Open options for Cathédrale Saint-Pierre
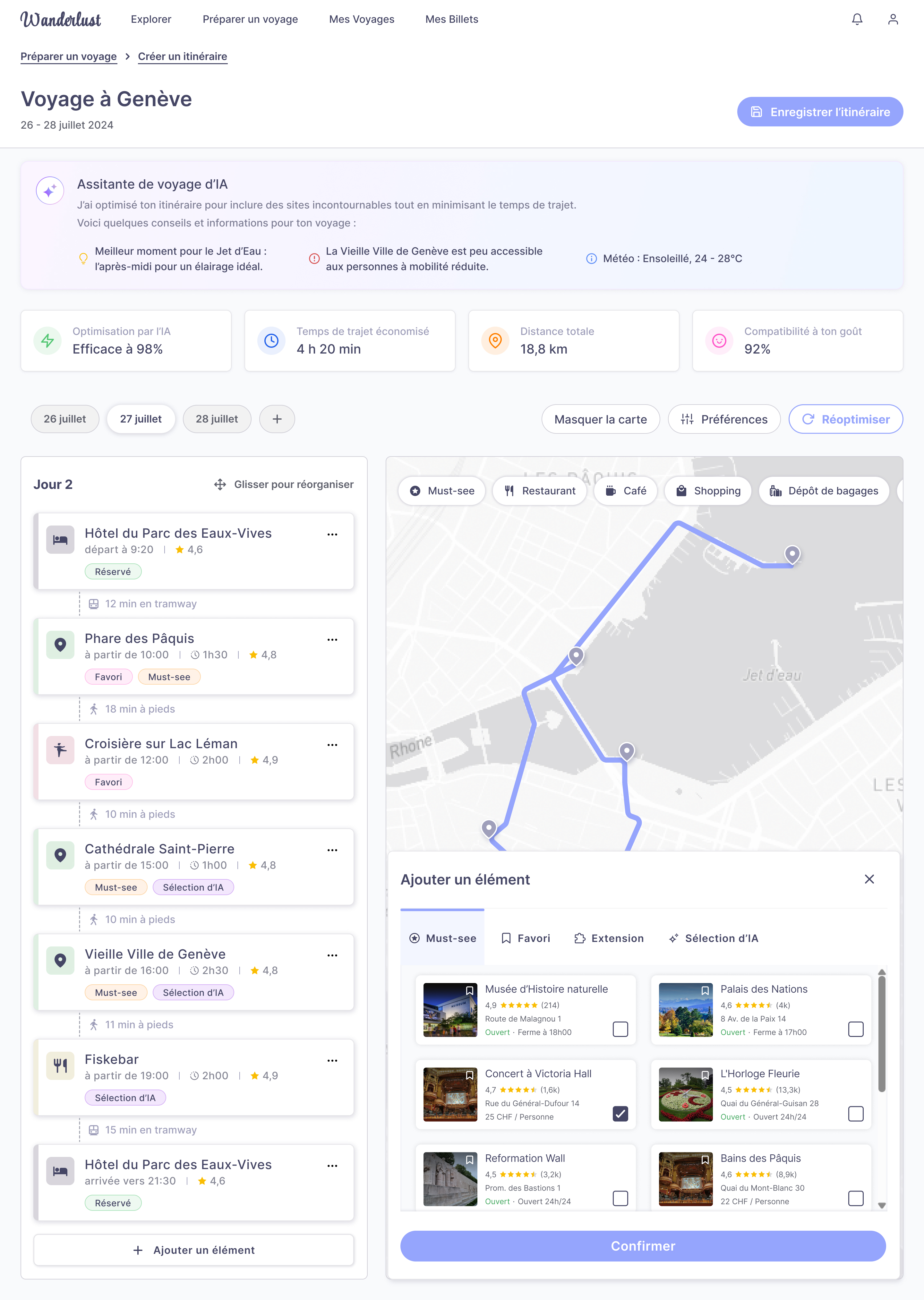Viewport: 924px width, 1300px height. (x=332, y=850)
